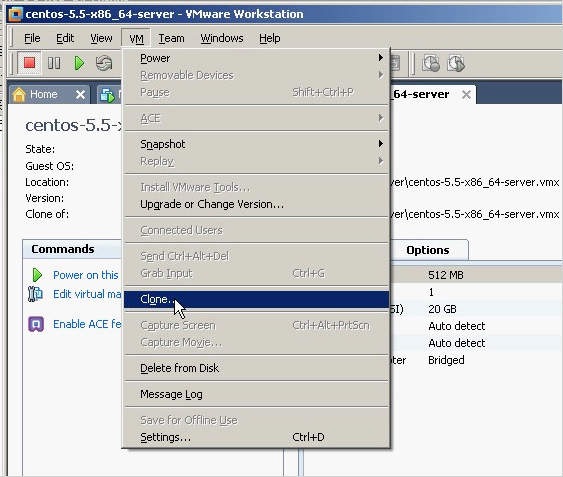
Task: Click the Take Snapshot clock toolbar icon
Action: point(431,63)
